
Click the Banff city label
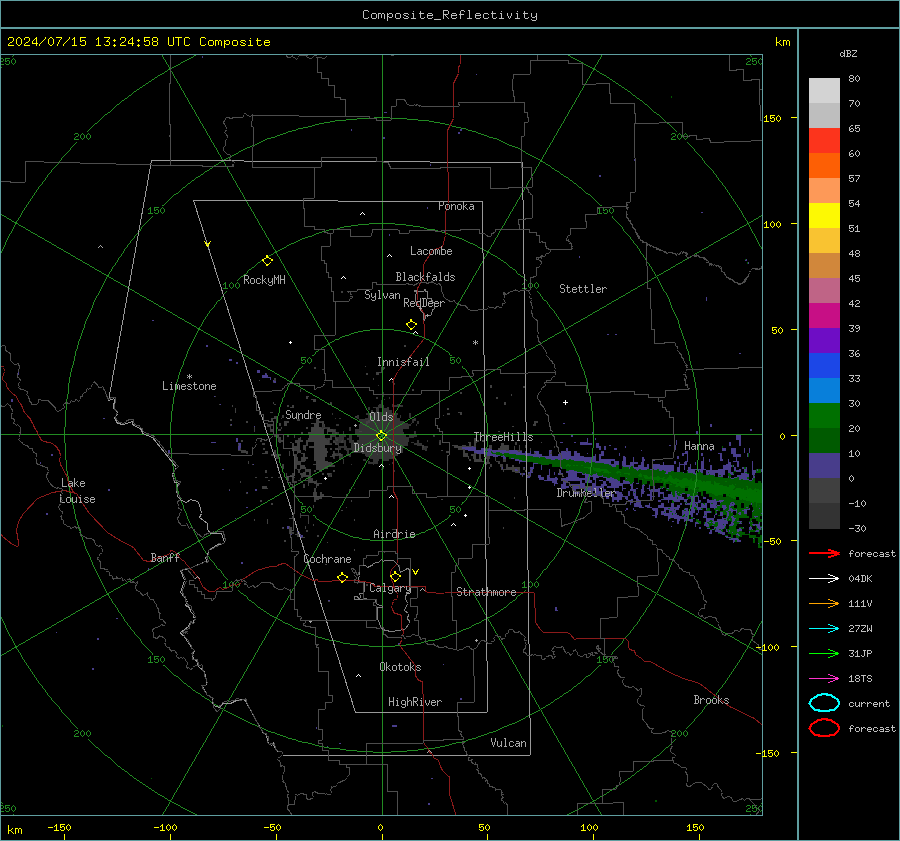[165, 557]
